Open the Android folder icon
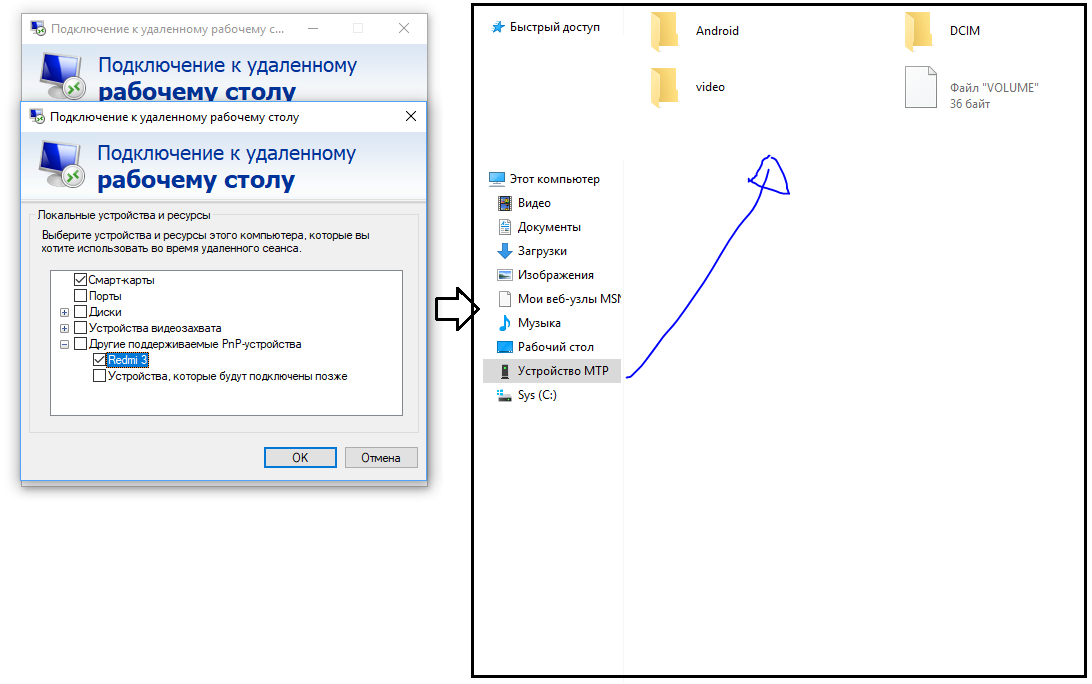 664,31
